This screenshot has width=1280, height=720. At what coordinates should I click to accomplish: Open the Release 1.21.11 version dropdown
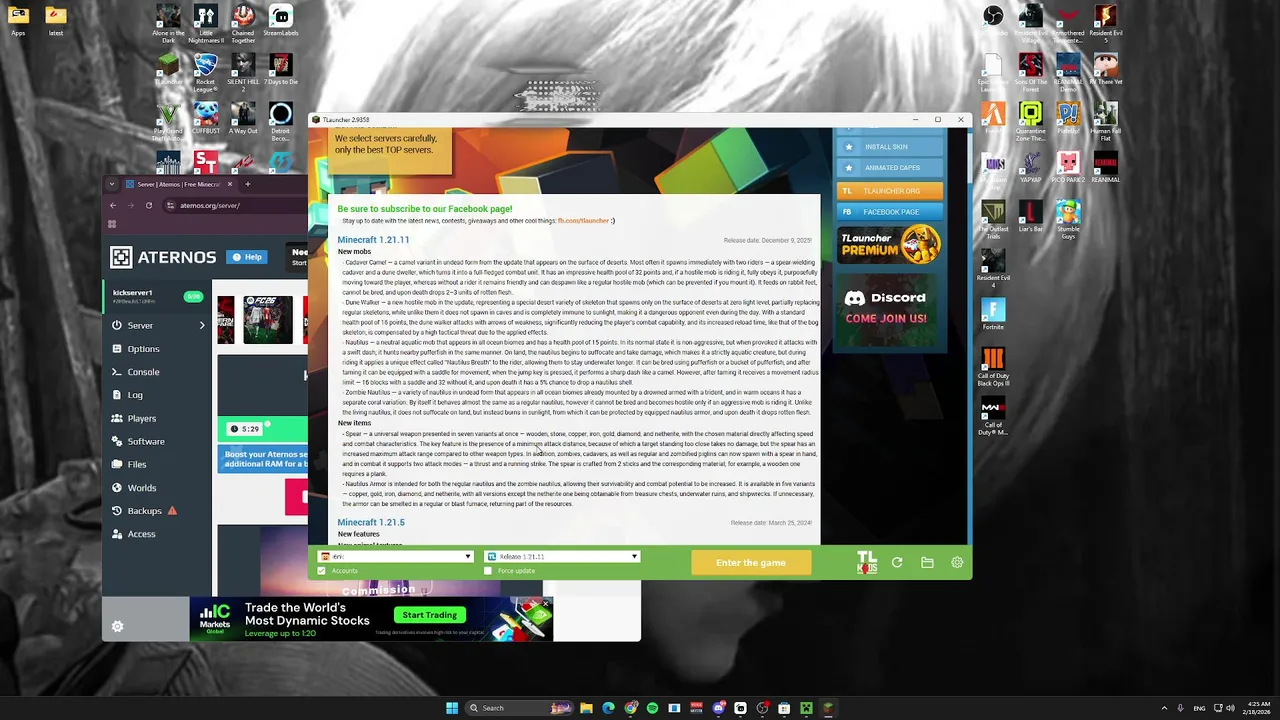point(561,557)
